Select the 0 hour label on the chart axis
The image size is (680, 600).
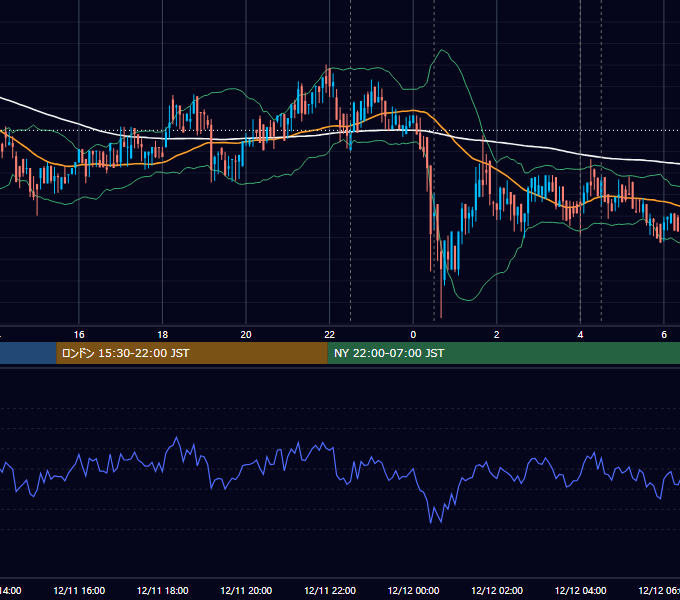pos(413,335)
